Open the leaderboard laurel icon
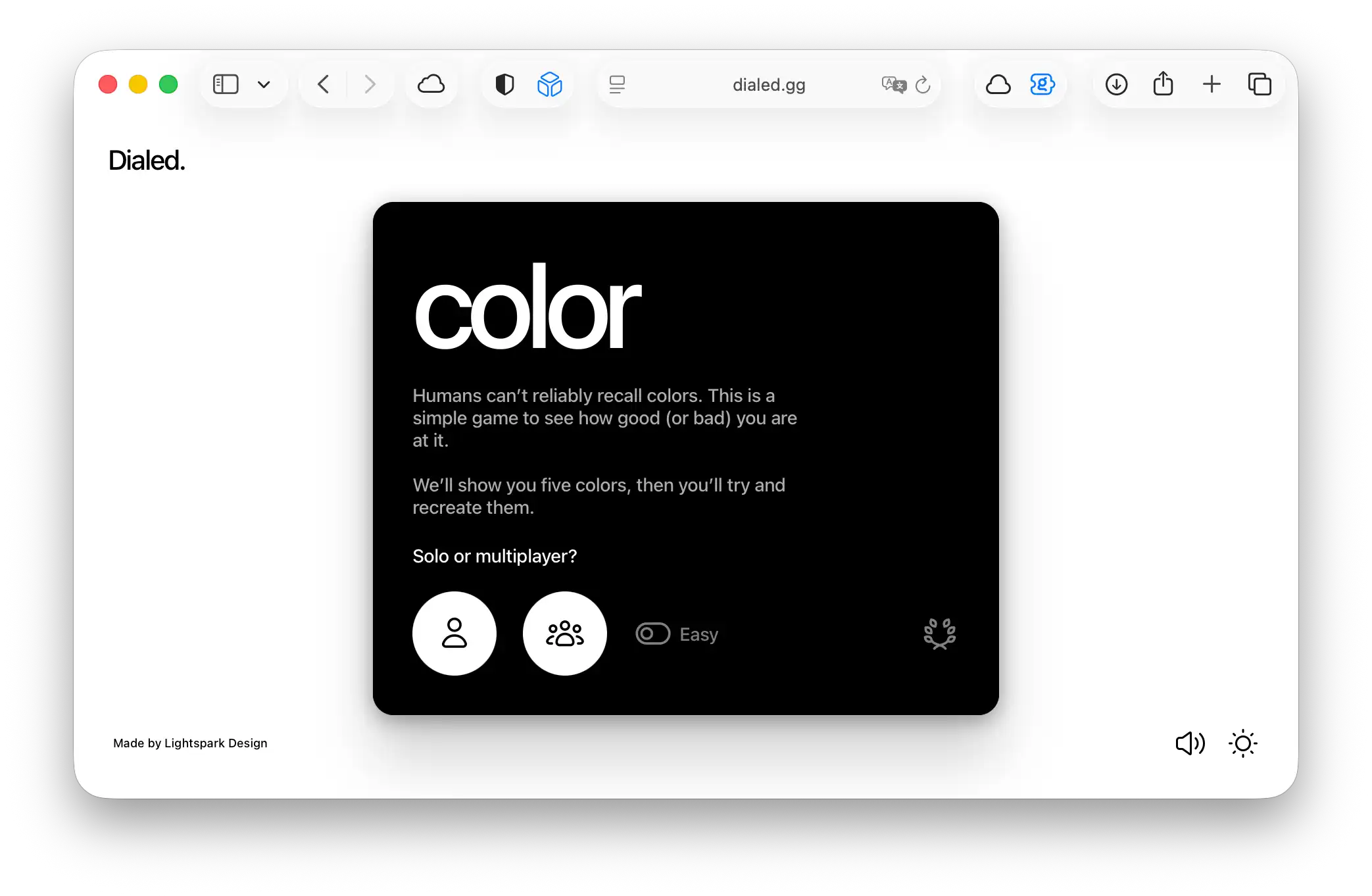This screenshot has width=1372, height=896. coord(939,634)
